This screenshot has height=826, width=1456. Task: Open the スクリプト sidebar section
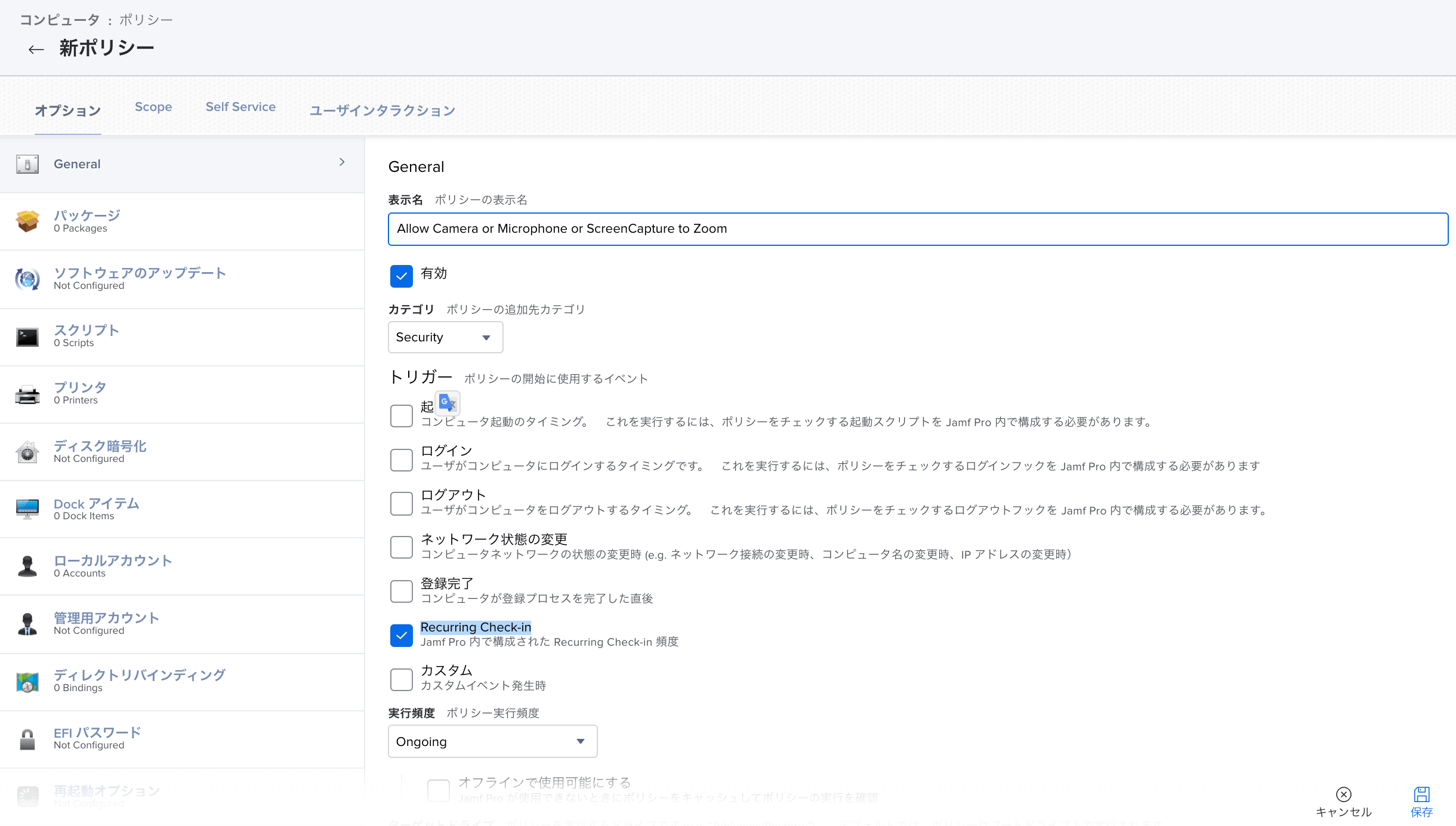point(182,337)
